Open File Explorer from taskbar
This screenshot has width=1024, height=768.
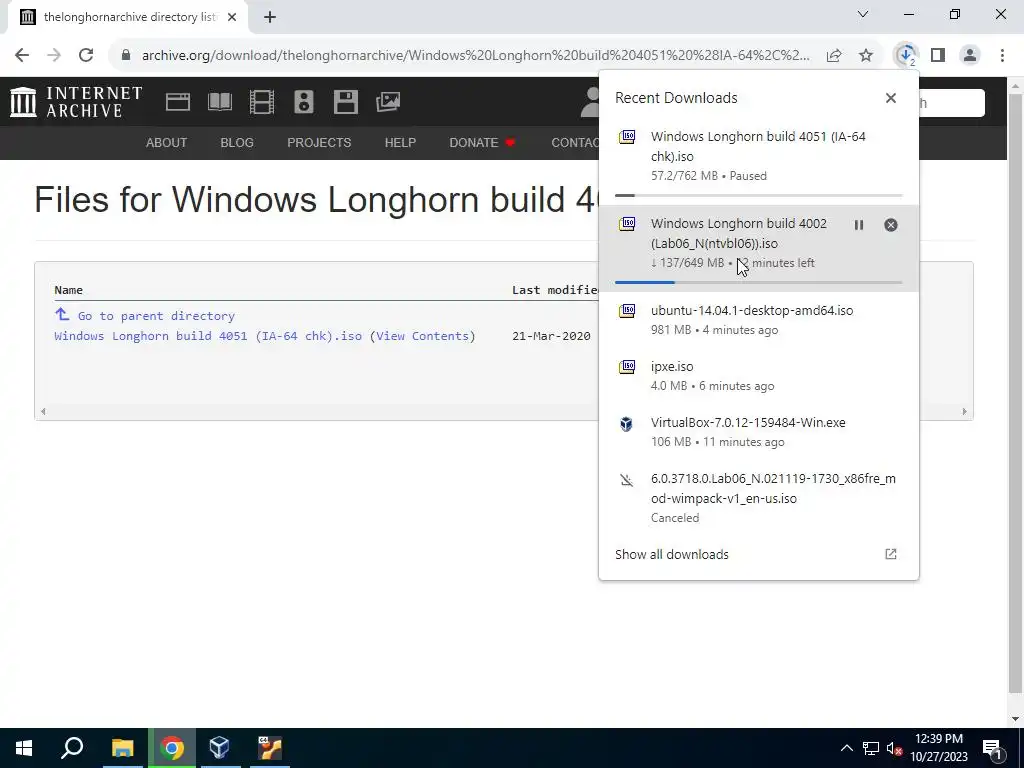(x=122, y=748)
